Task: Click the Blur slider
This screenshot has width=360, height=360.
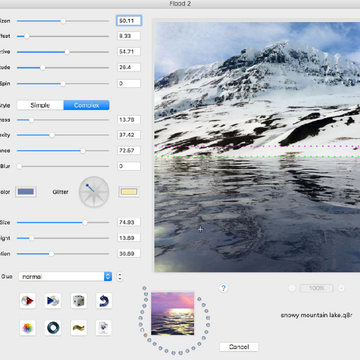Action: 63,166
